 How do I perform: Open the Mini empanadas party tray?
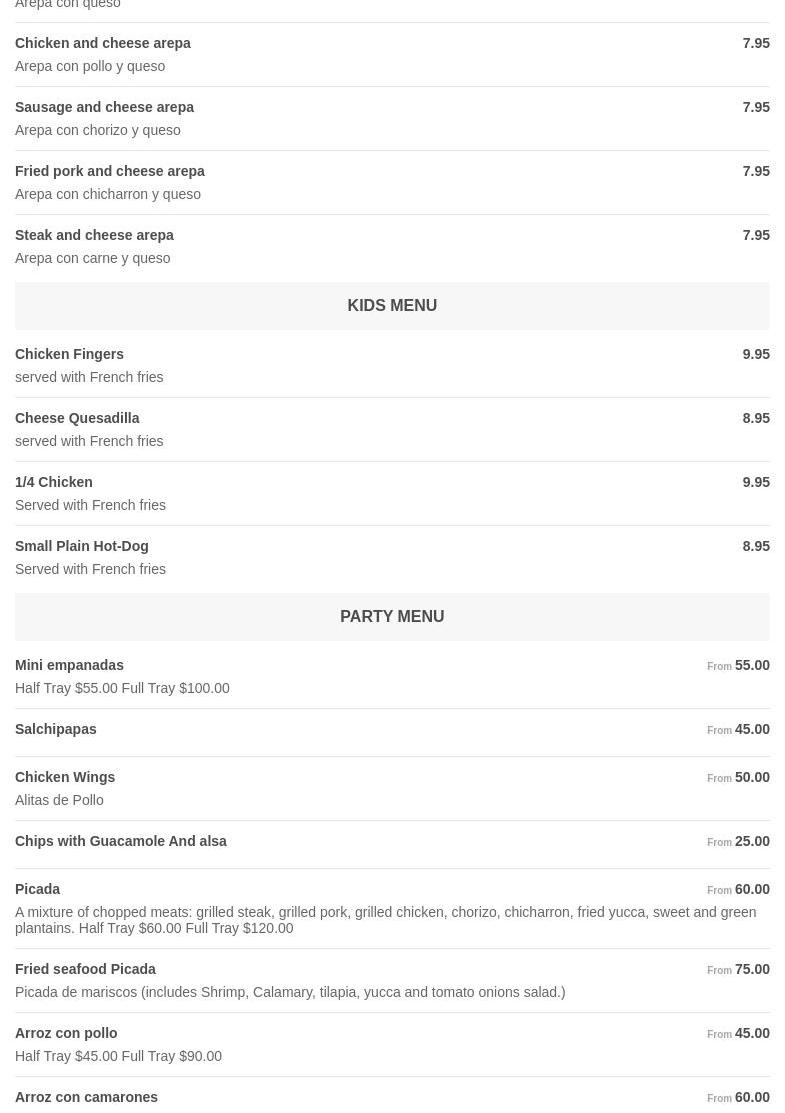point(70,666)
